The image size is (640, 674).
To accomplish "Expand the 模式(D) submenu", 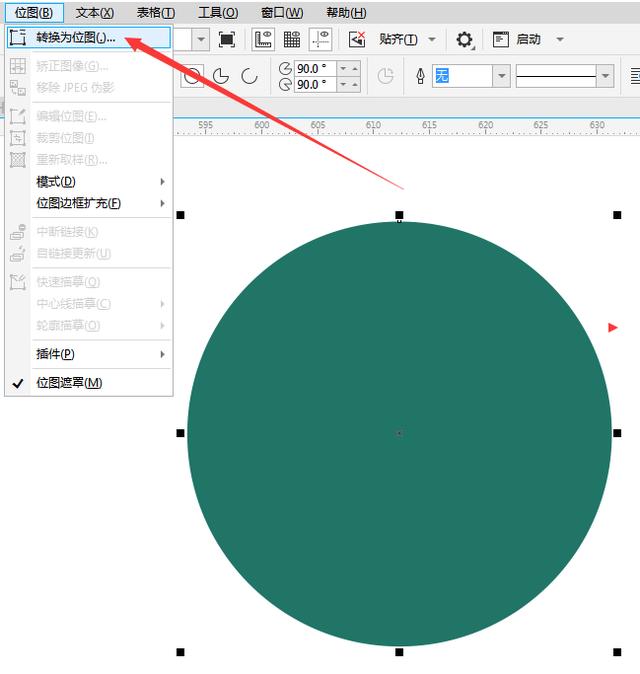I will click(x=89, y=182).
